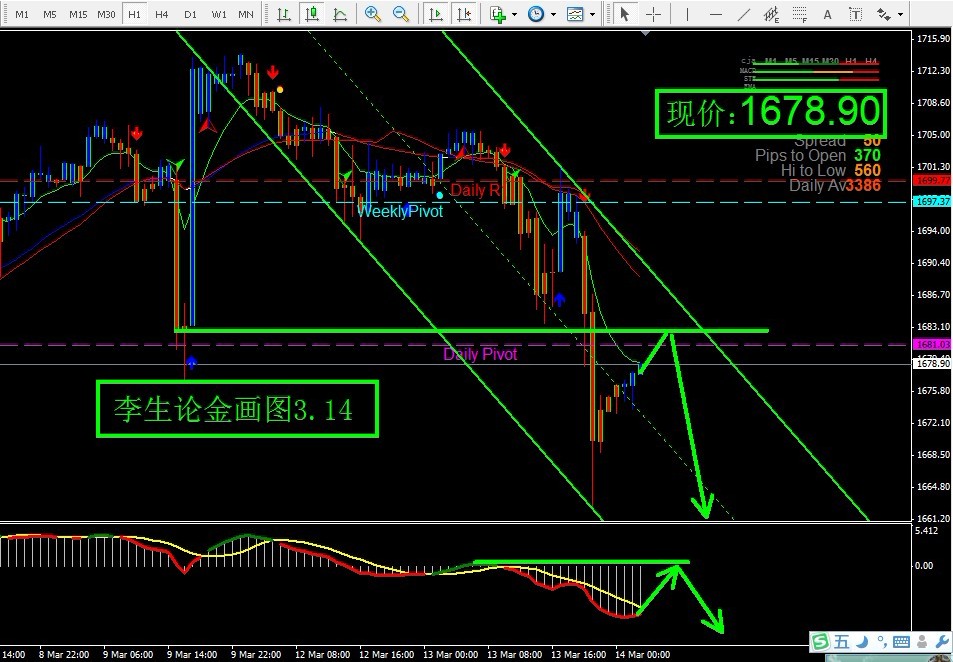The width and height of the screenshot is (953, 662).
Task: Toggle chart shift from right edge
Action: pos(463,14)
